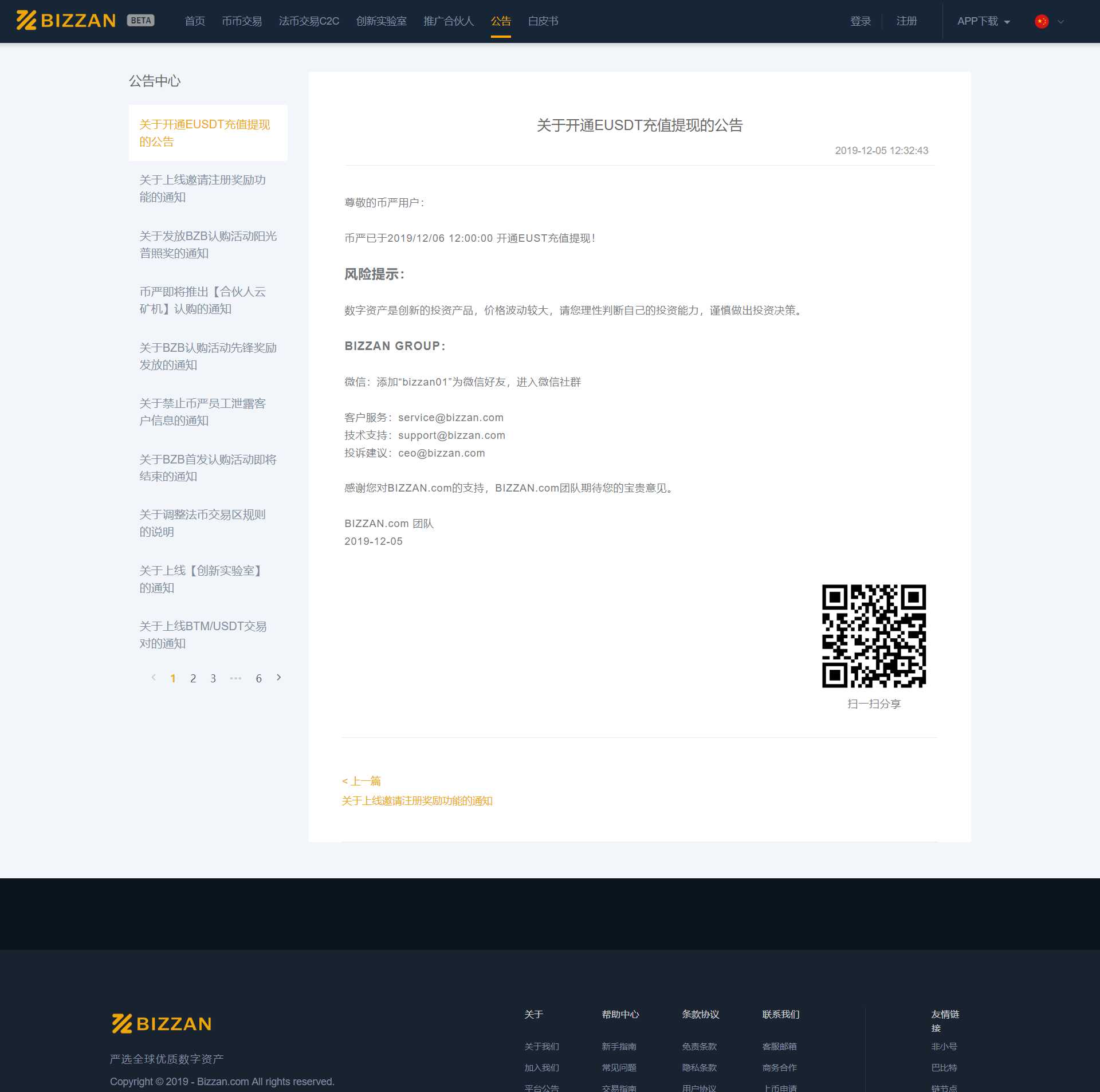Expand the APP下载 dropdown
The height and width of the screenshot is (1092, 1100).
click(983, 21)
